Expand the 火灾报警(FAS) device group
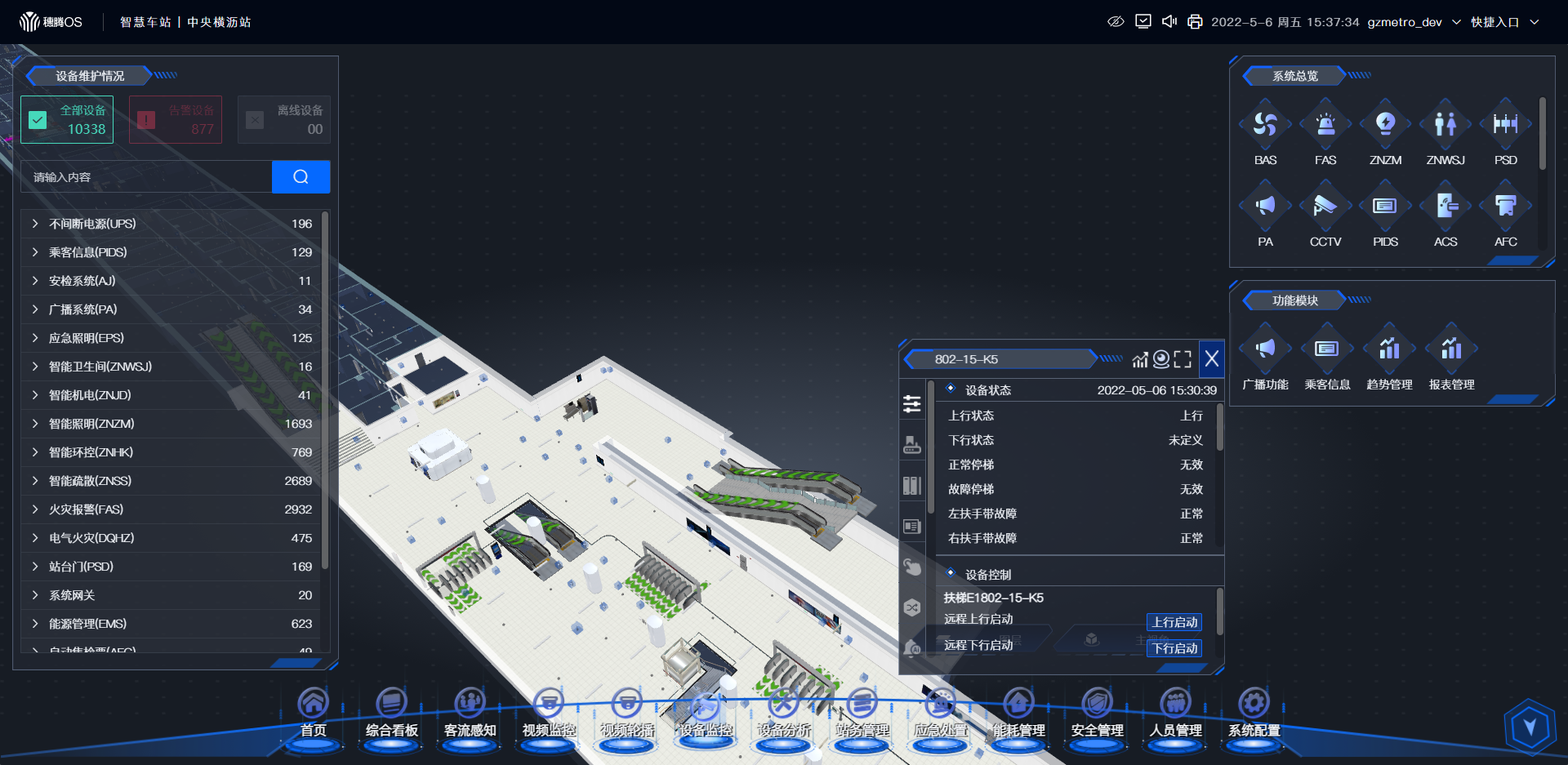1568x765 pixels. [x=35, y=509]
